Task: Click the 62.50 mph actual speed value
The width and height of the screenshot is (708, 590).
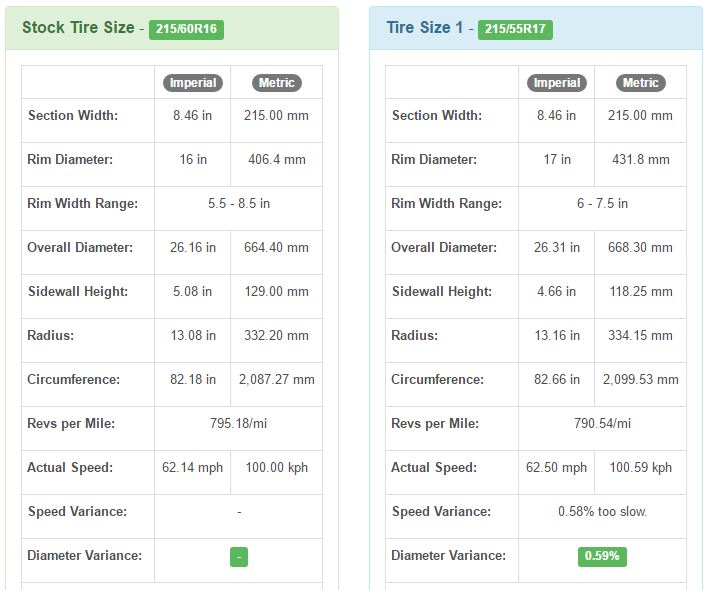Action: [556, 468]
